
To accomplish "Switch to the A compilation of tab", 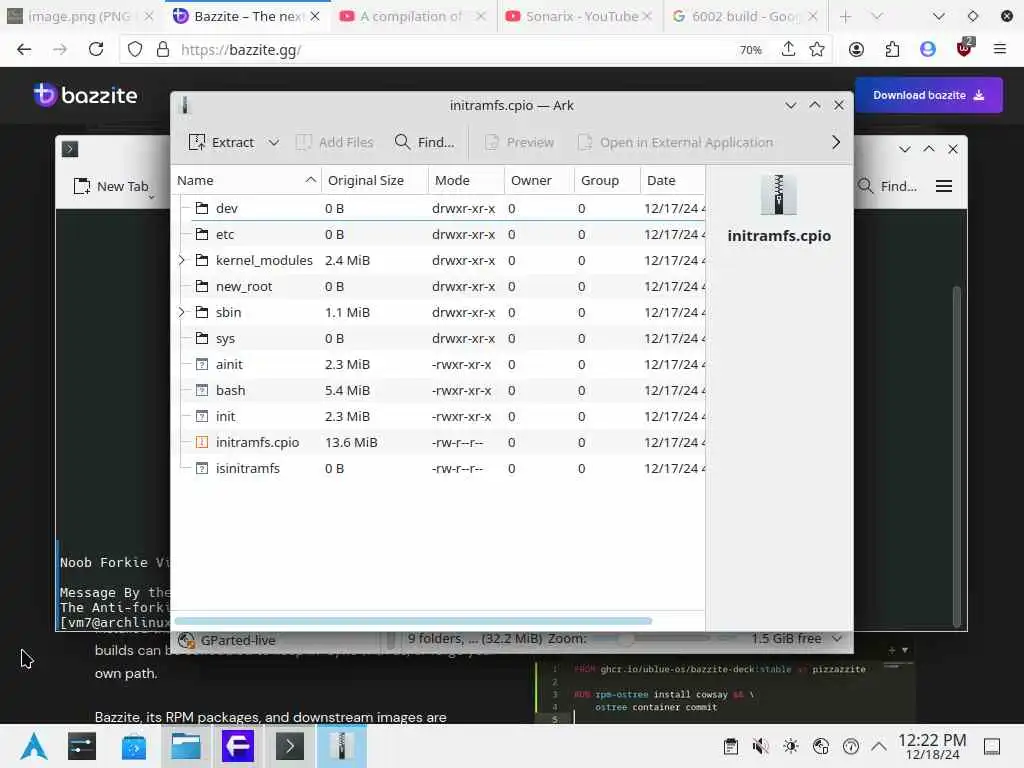I will click(413, 16).
